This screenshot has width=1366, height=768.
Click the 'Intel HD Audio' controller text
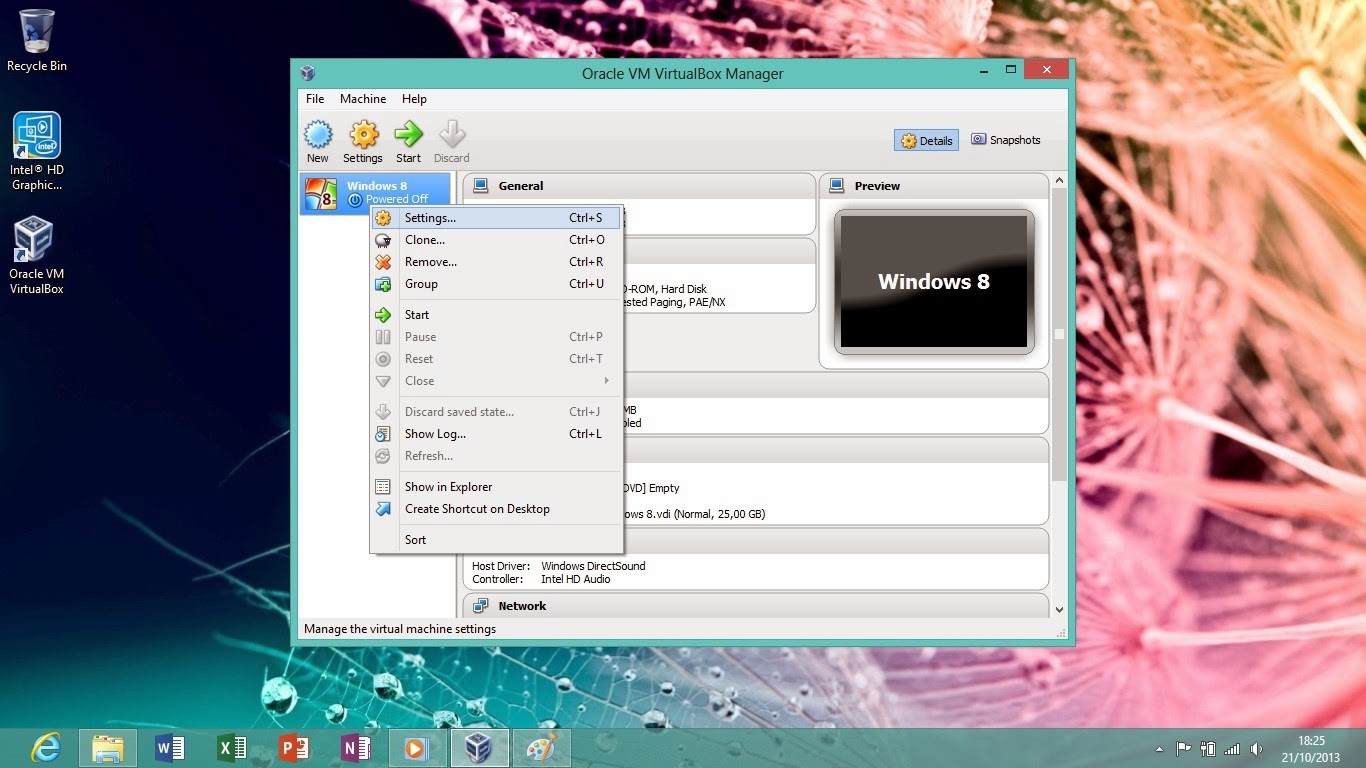[x=576, y=579]
